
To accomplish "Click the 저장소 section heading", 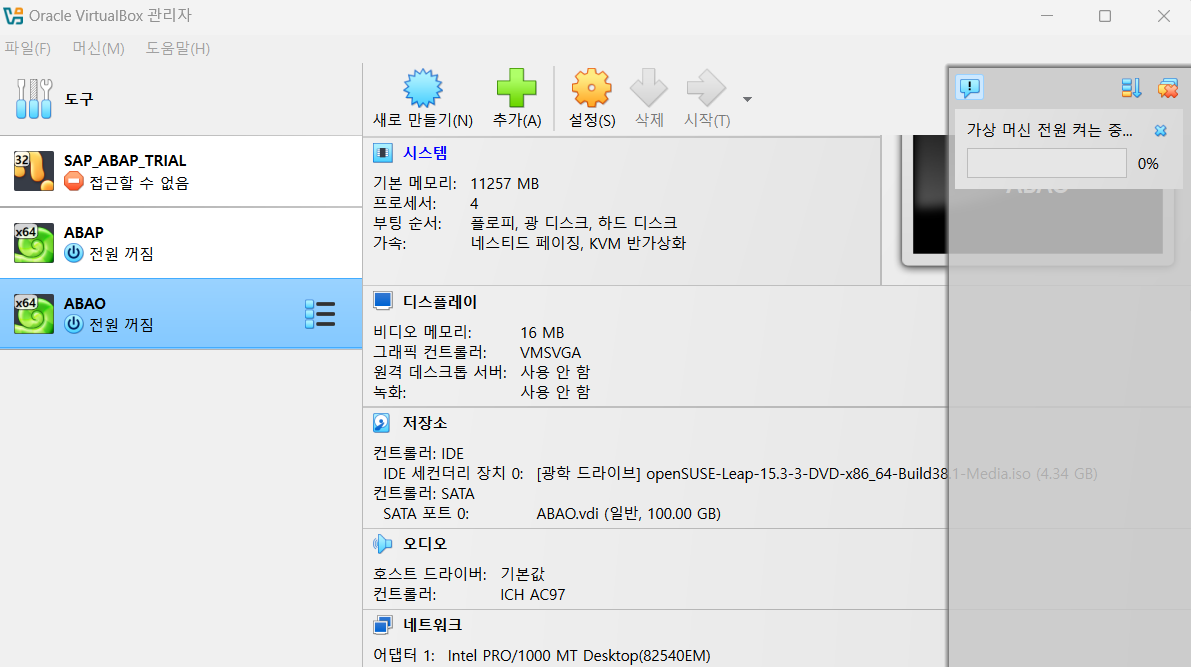I will click(x=425, y=422).
